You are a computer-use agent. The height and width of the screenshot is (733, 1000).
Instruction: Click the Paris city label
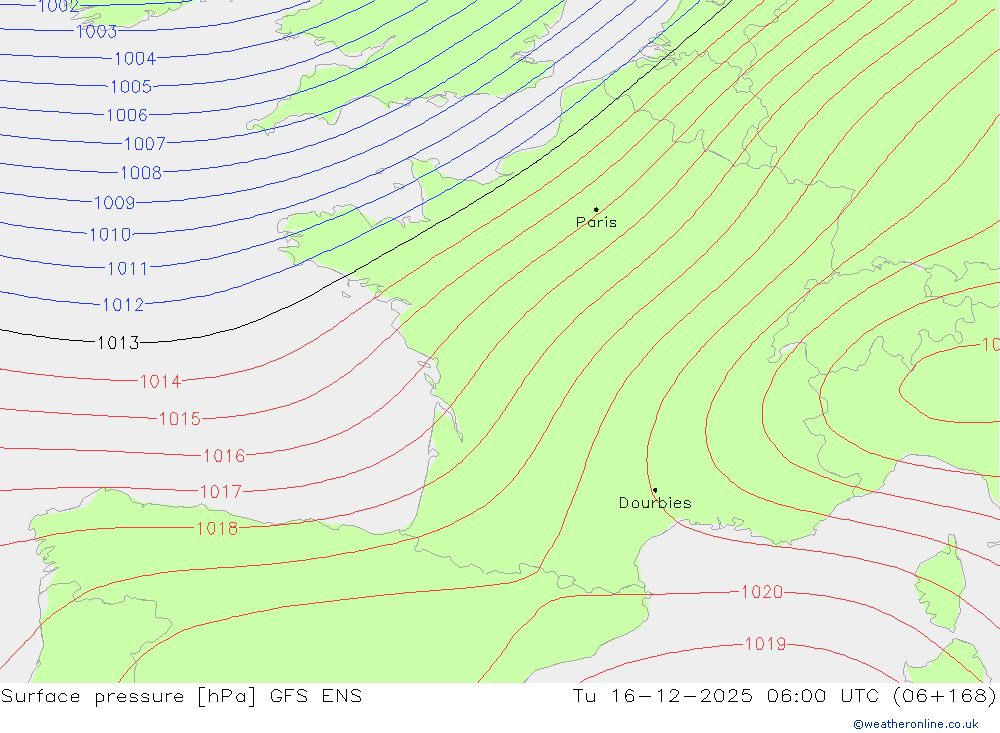[x=596, y=222]
